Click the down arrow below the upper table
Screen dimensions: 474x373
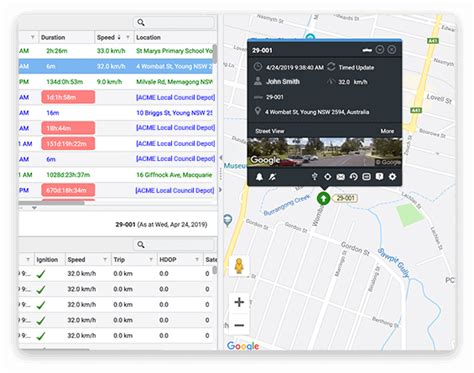pyautogui.click(x=34, y=208)
